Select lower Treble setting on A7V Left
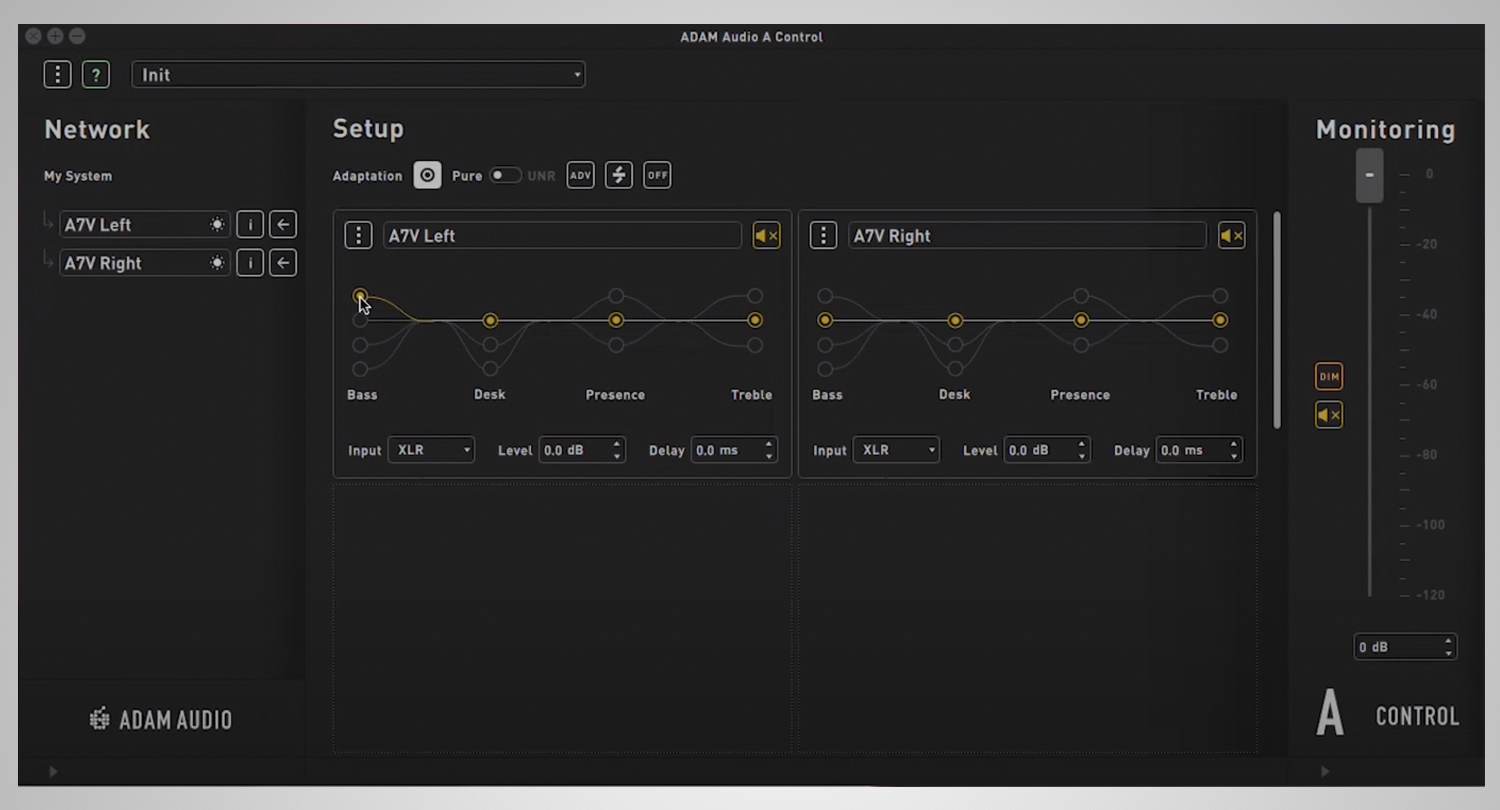The width and height of the screenshot is (1500, 810). tap(755, 345)
